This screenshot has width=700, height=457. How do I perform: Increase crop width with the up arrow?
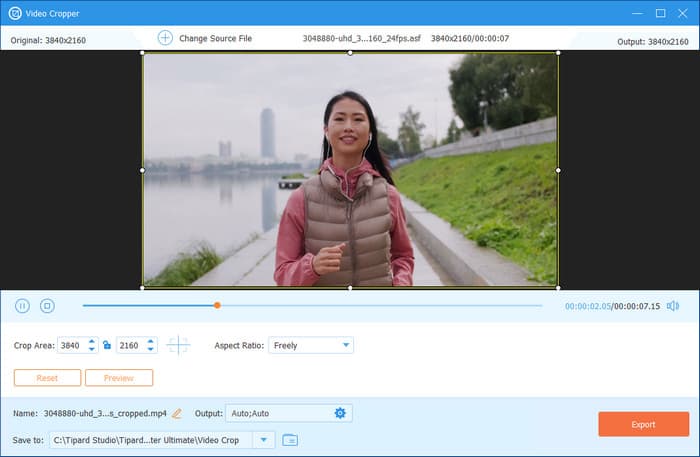point(92,341)
